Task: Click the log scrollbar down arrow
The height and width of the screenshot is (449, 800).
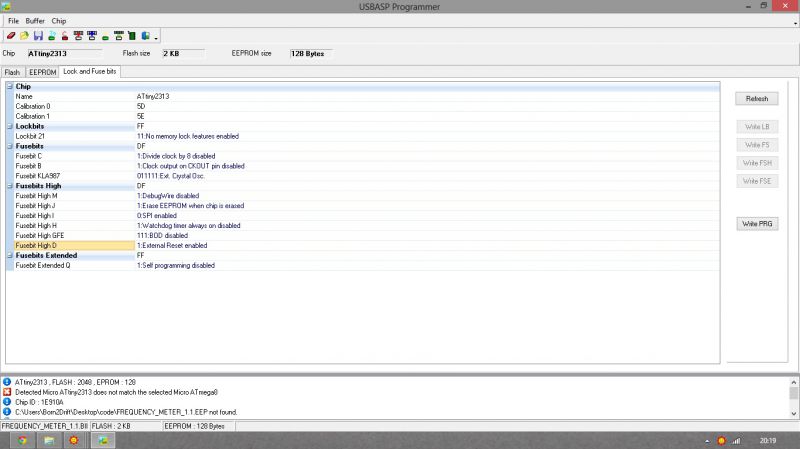Action: tap(794, 414)
